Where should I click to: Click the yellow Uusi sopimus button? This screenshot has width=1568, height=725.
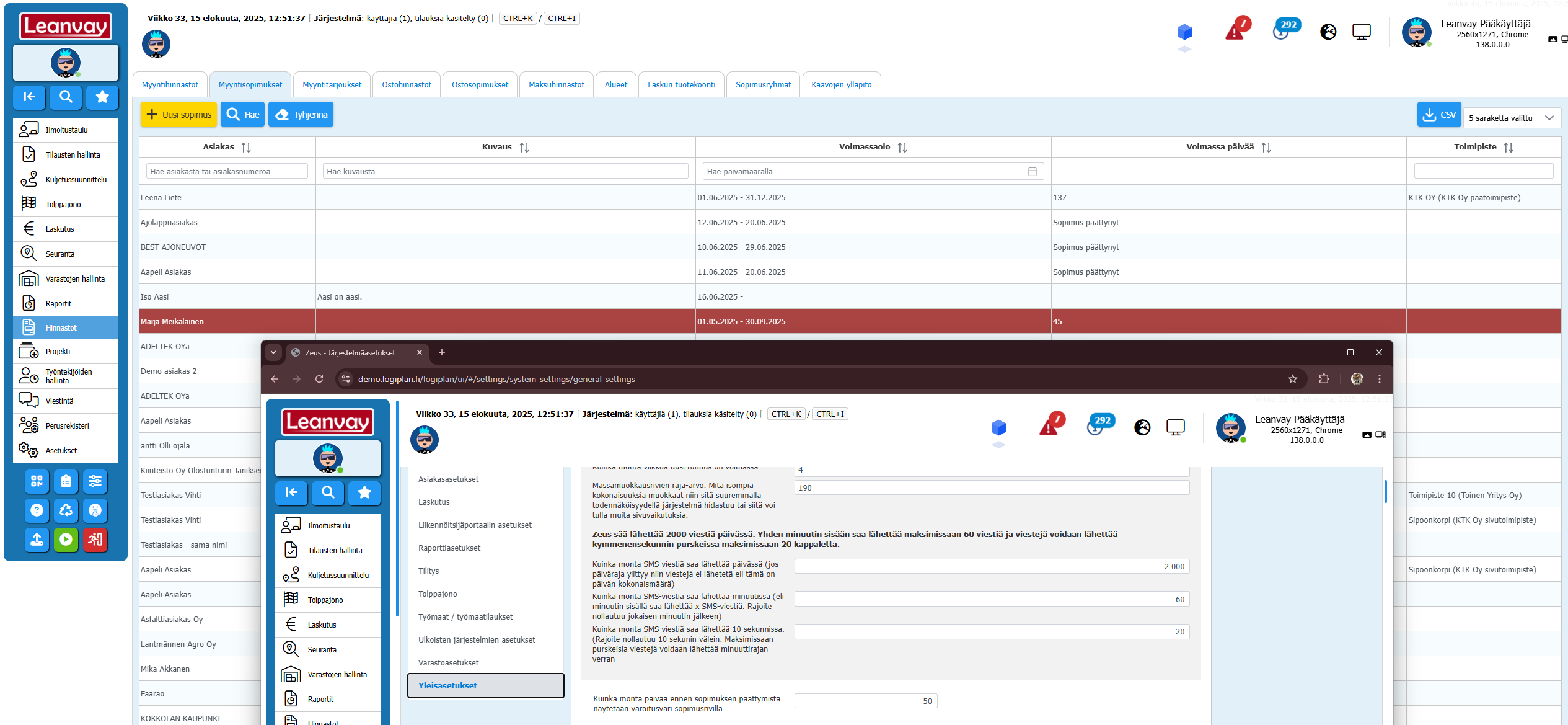point(178,115)
